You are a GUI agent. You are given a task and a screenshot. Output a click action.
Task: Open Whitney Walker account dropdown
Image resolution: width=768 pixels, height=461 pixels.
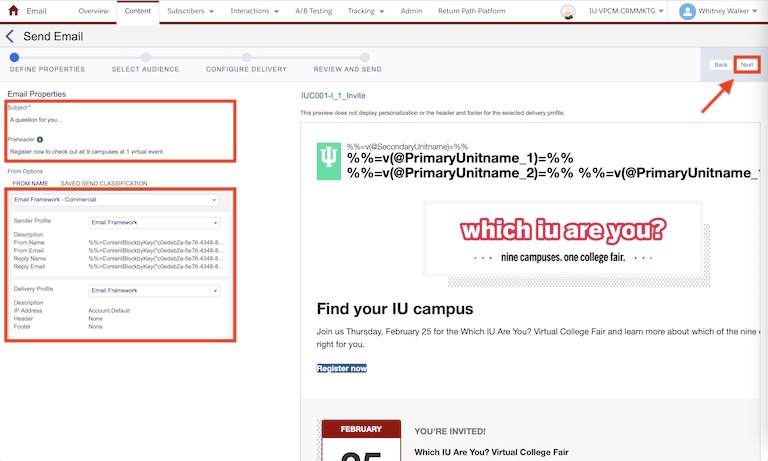pyautogui.click(x=727, y=11)
